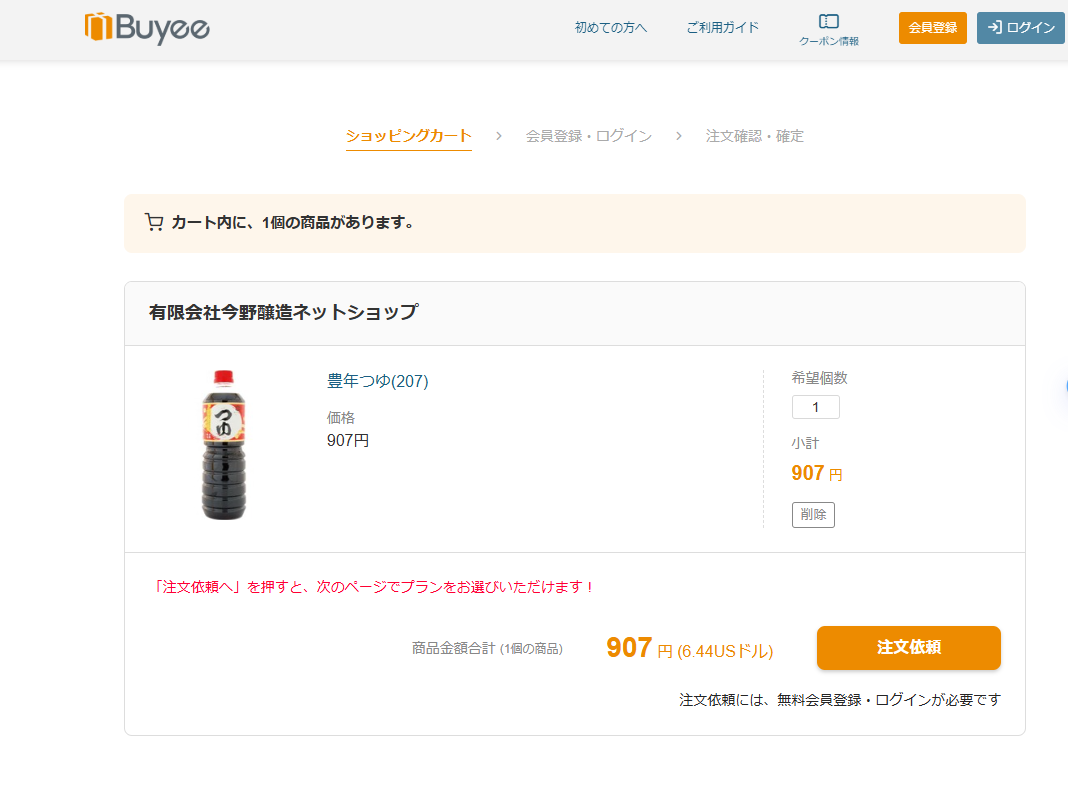This screenshot has width=1068, height=790.
Task: Click the 価格 907円 price text
Action: 348,441
